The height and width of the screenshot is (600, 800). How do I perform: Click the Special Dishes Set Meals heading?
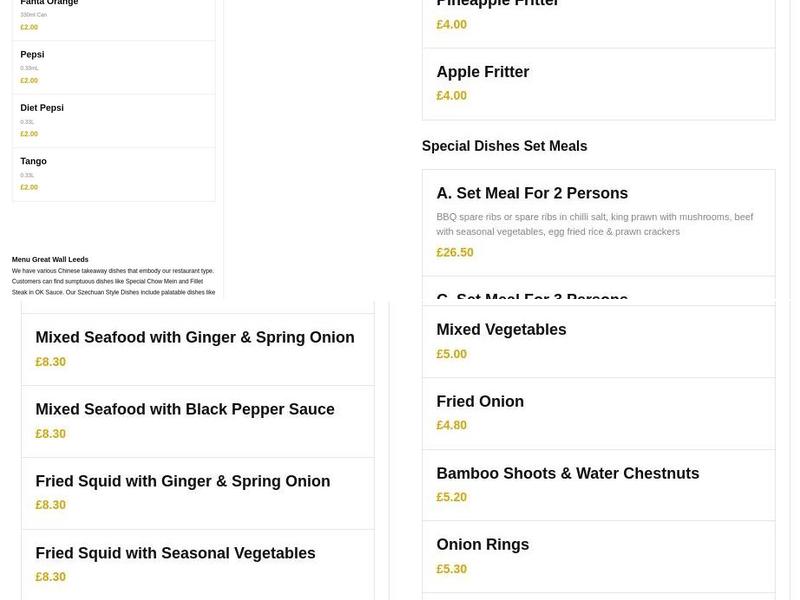[x=504, y=146]
